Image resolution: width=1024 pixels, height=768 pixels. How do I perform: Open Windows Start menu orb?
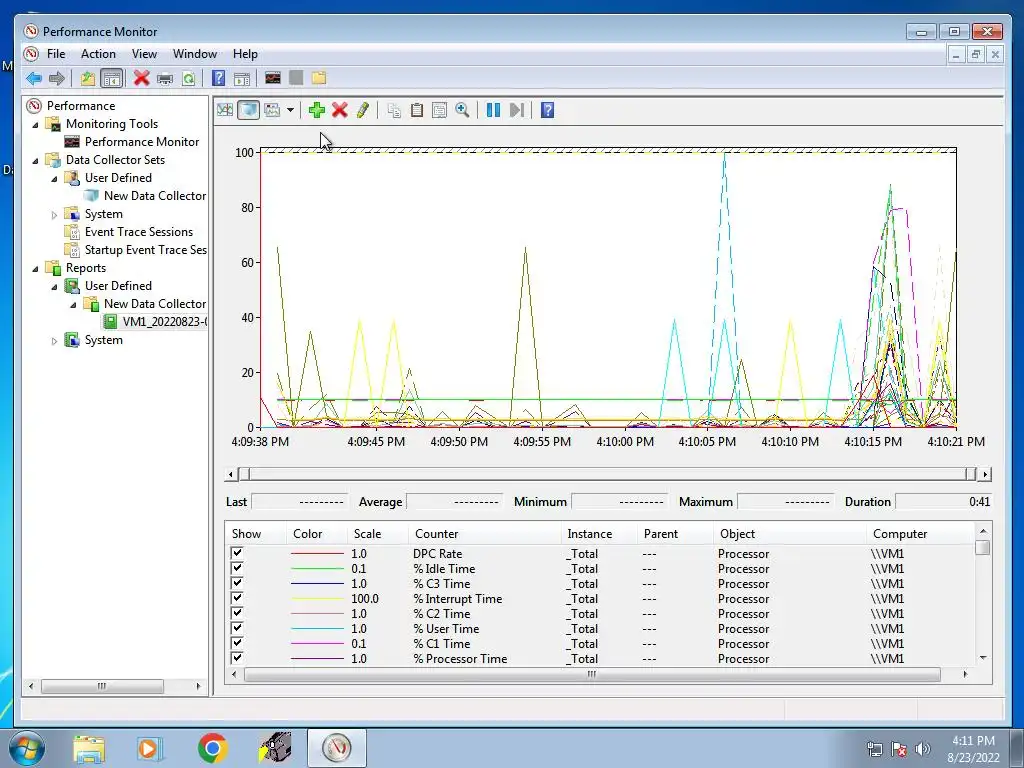click(26, 748)
